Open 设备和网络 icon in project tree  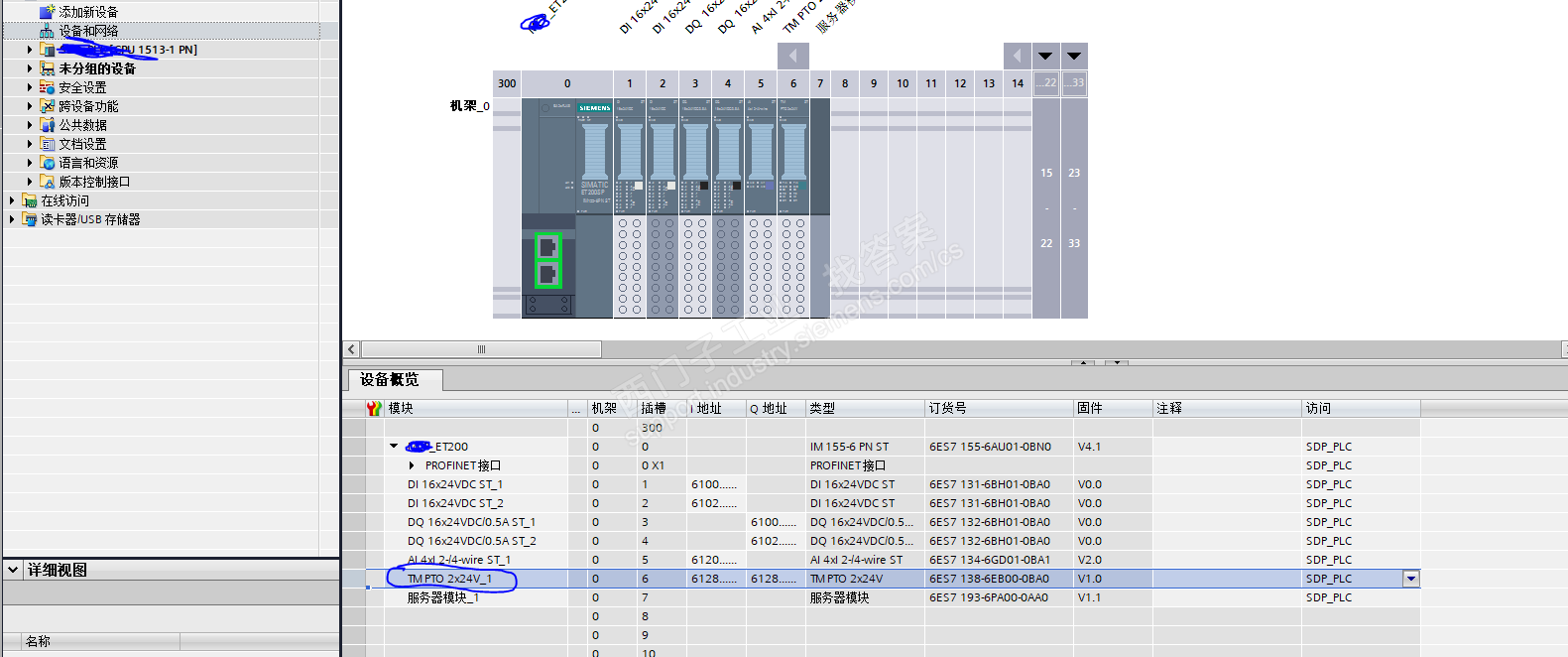click(x=47, y=31)
